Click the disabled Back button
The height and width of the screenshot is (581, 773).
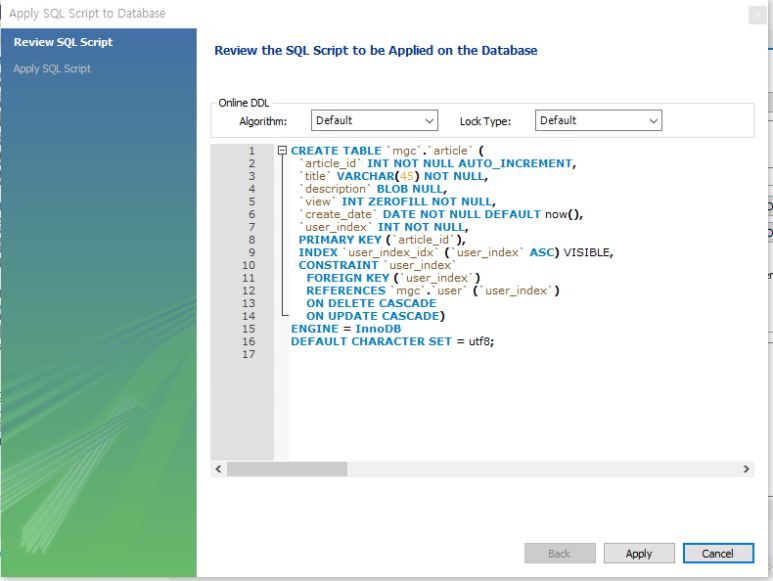click(560, 553)
